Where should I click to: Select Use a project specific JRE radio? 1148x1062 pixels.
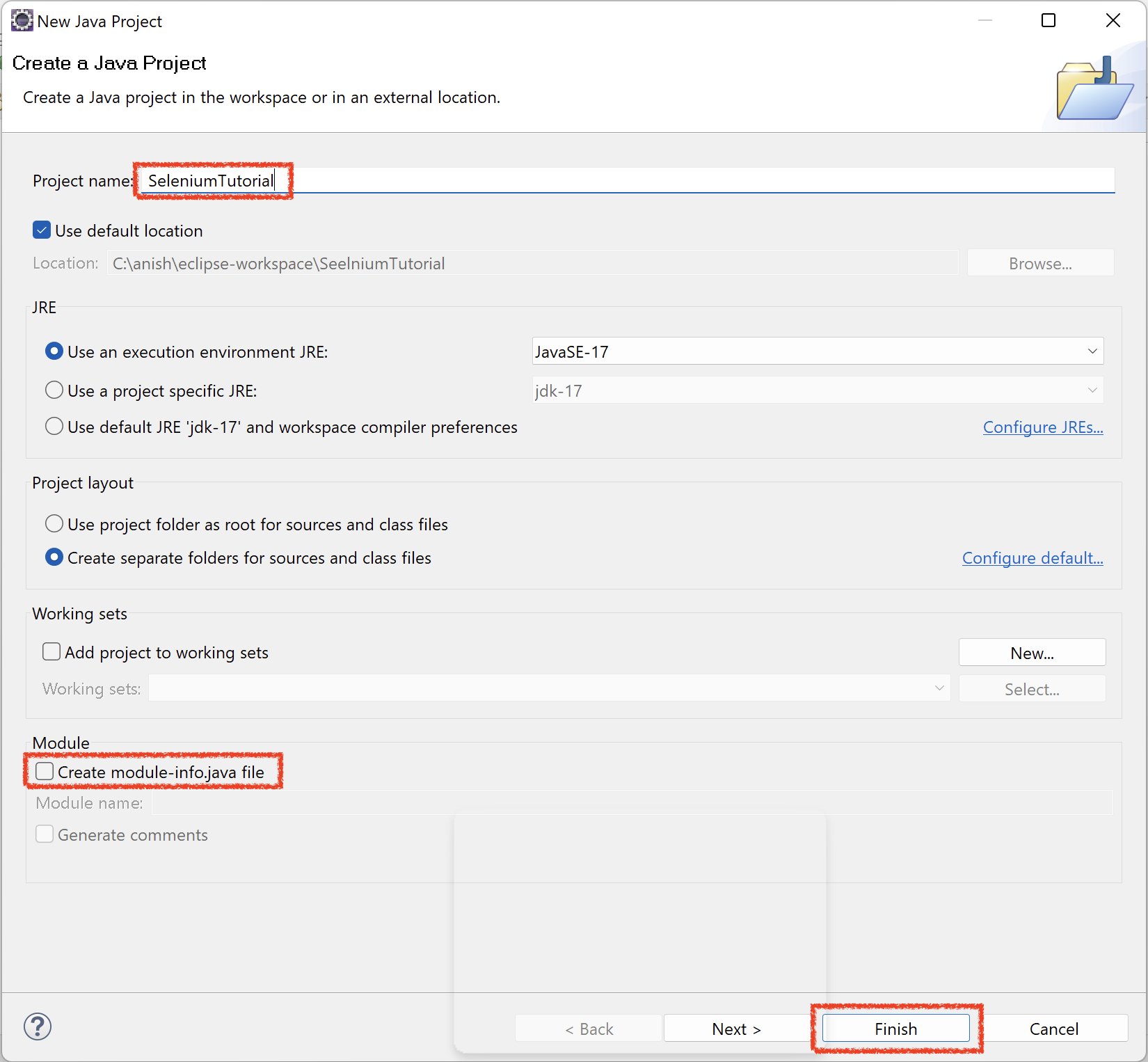(54, 390)
